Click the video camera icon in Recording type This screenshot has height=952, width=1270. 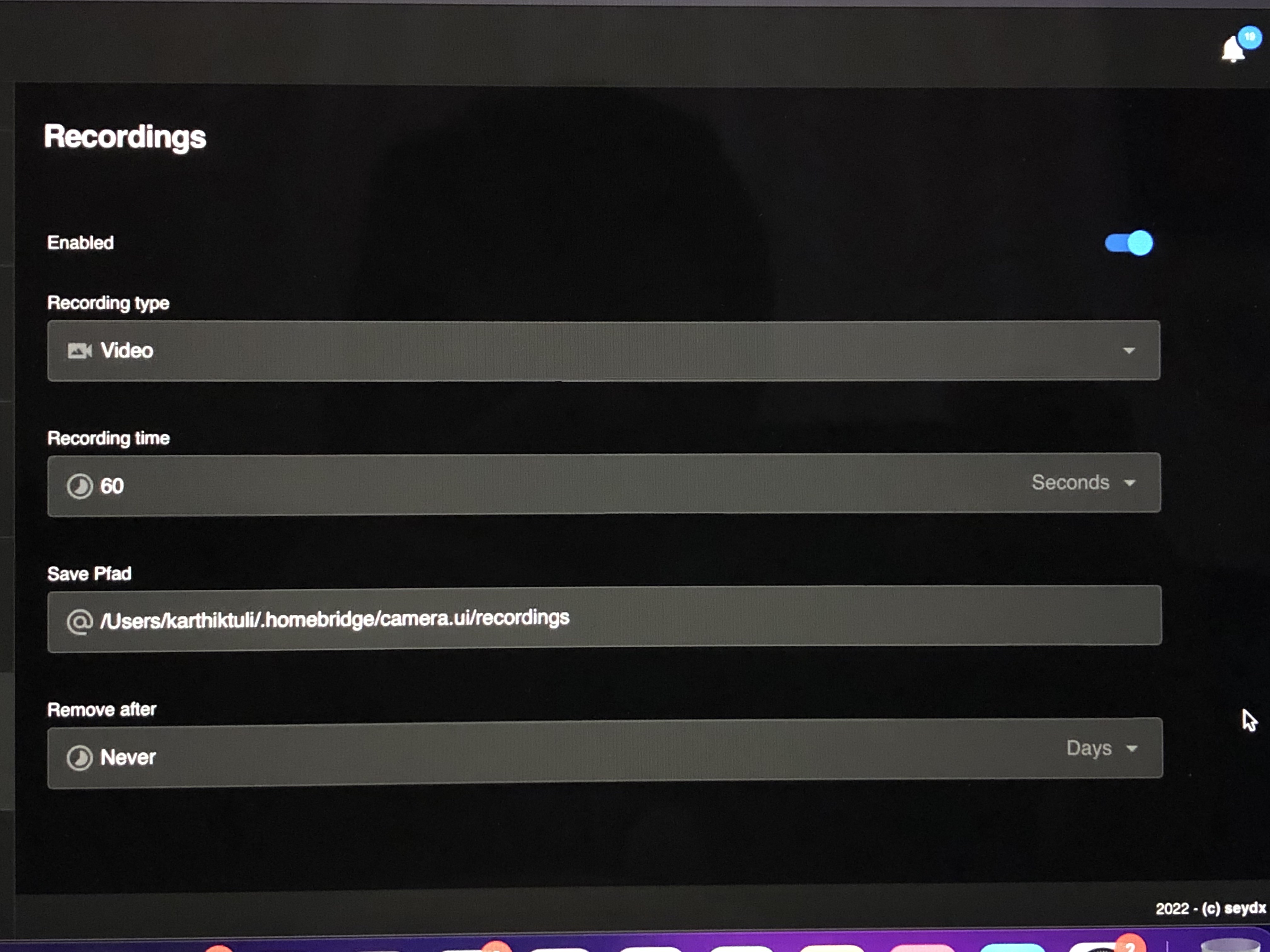point(80,351)
